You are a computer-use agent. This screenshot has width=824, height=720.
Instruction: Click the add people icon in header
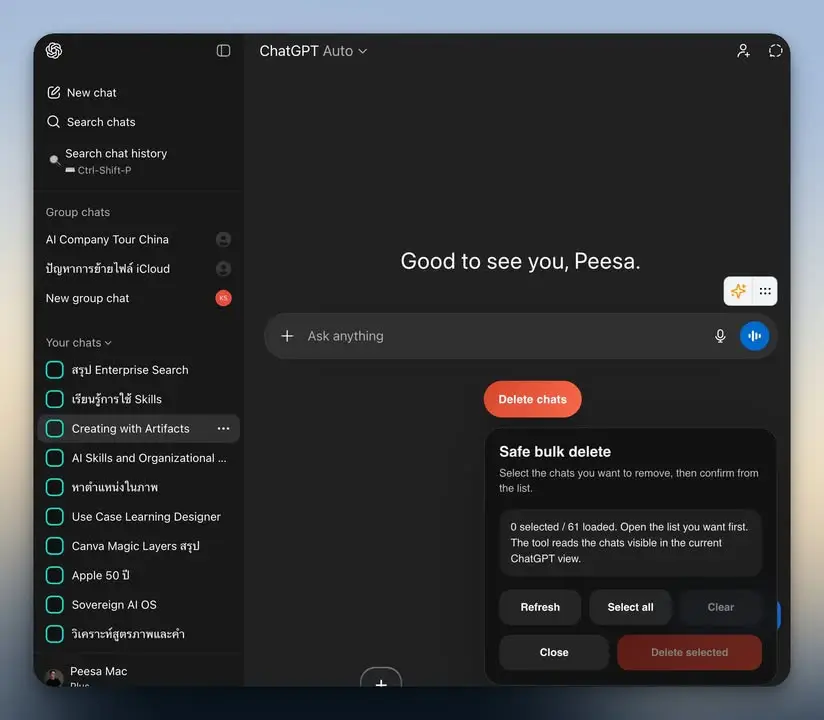click(x=743, y=50)
